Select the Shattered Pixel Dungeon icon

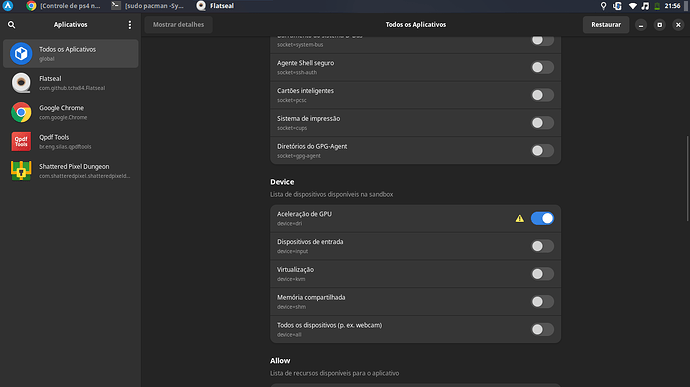(x=21, y=171)
